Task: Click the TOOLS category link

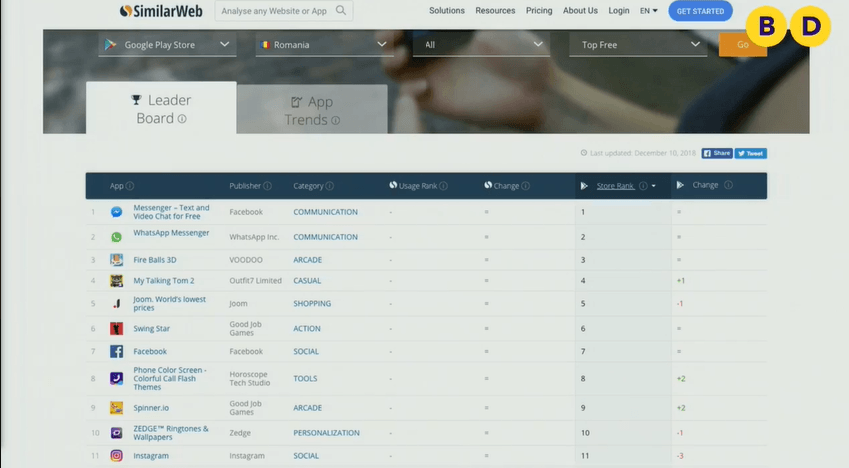Action: point(305,379)
